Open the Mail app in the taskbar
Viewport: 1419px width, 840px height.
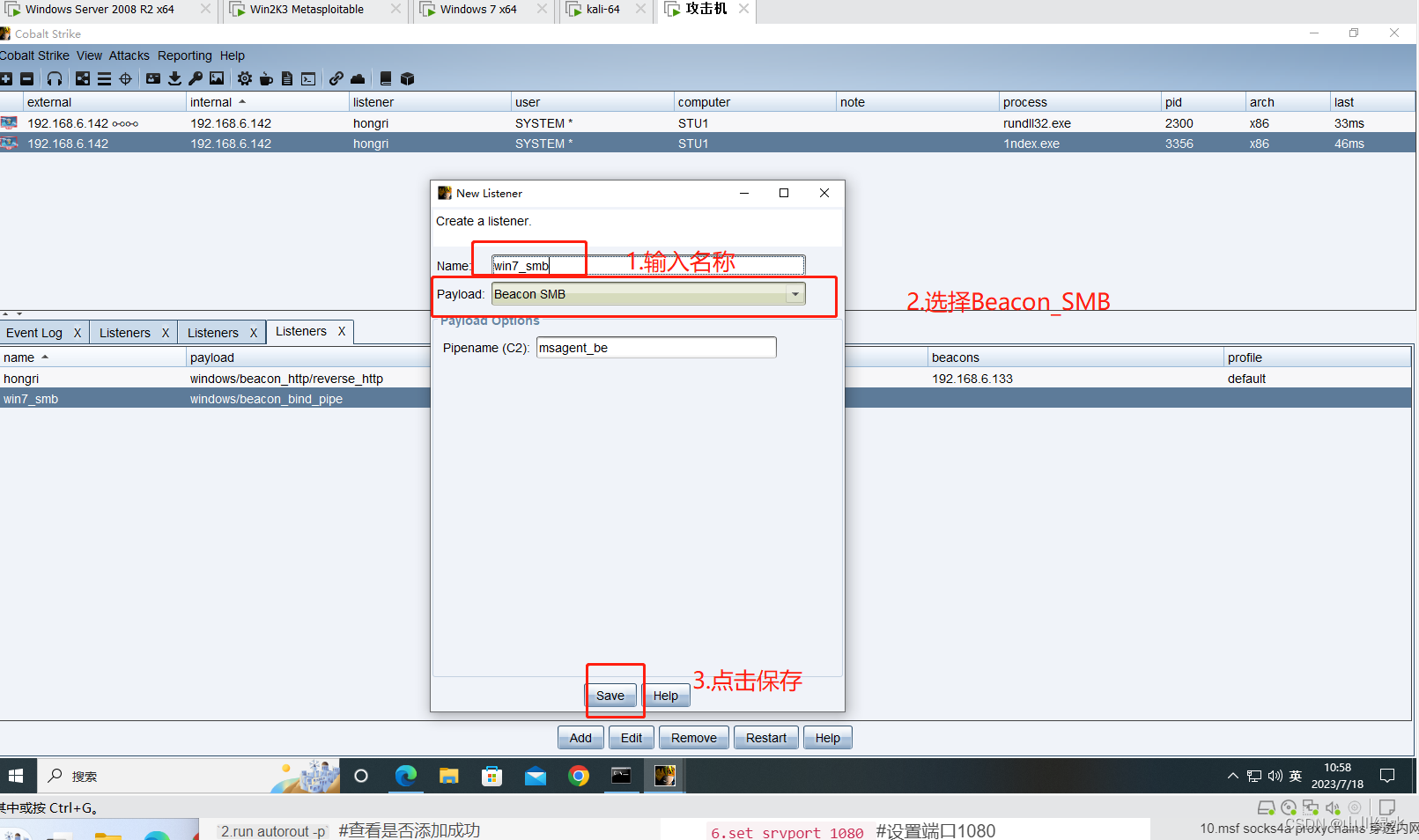tap(536, 776)
